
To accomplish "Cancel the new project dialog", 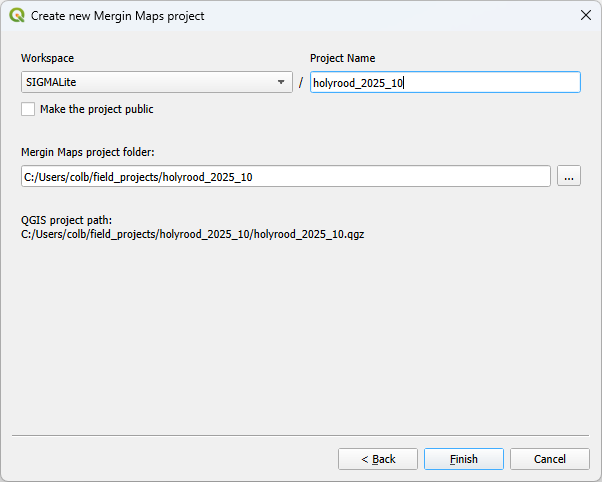I will click(x=550, y=459).
